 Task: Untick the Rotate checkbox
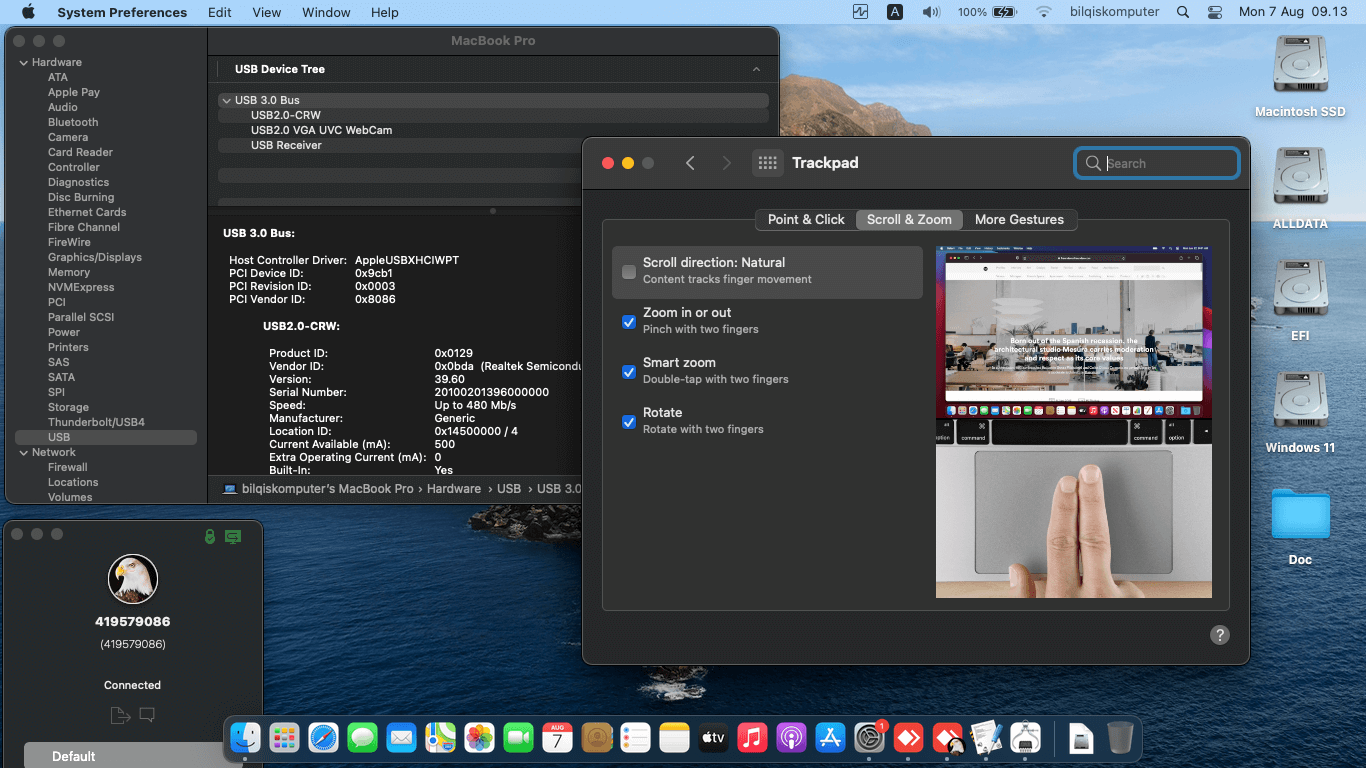[x=629, y=422]
